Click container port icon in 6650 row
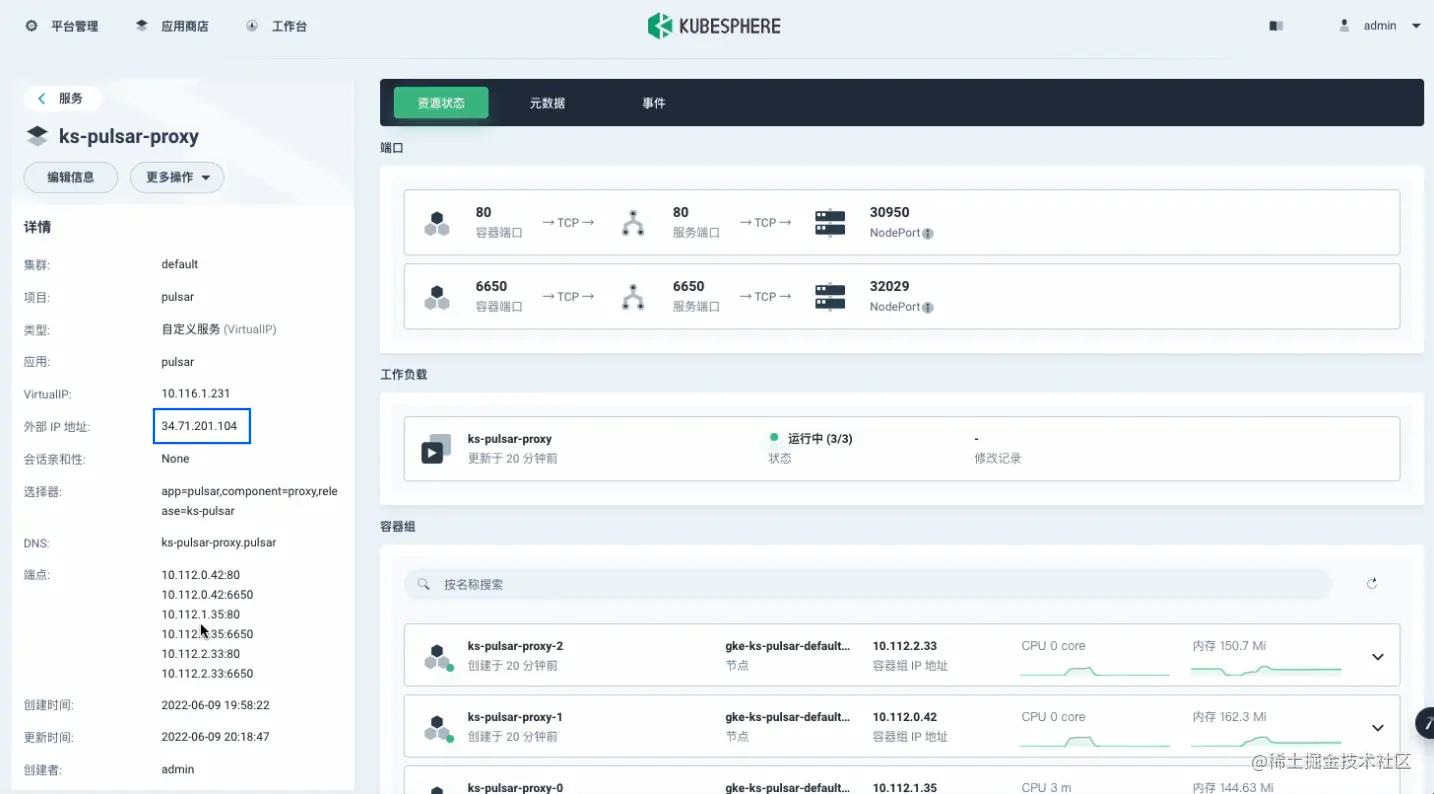 coord(437,297)
